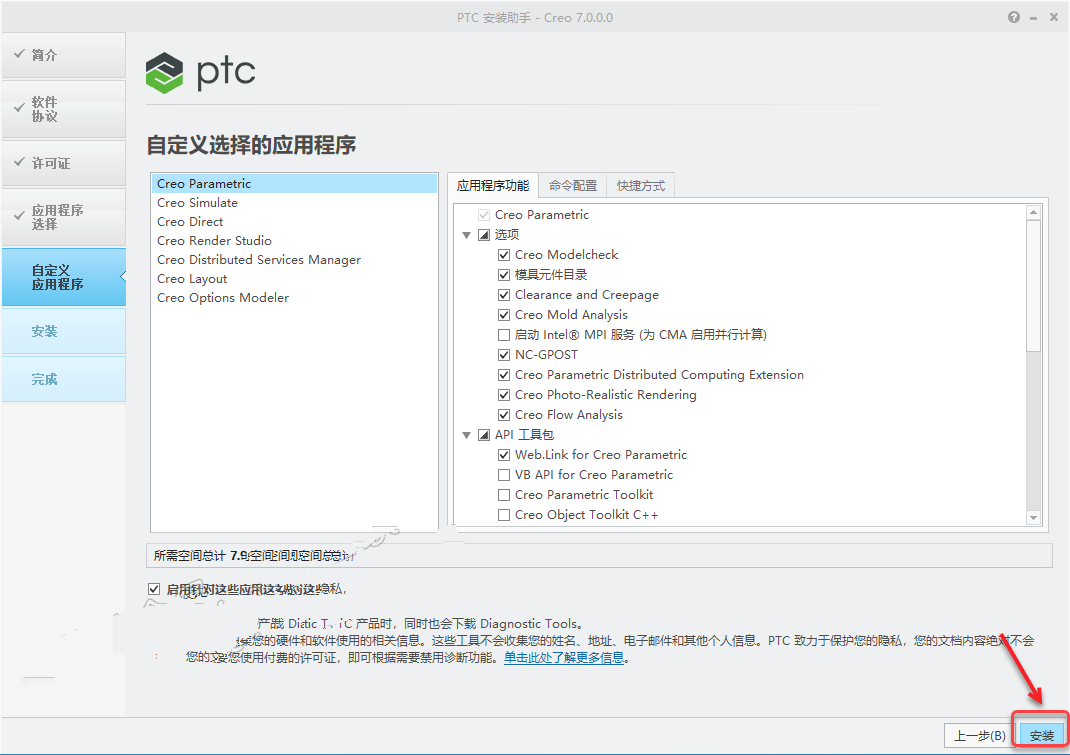Toggle NC-GPOST checkbox
The image size is (1070, 755).
pos(504,354)
